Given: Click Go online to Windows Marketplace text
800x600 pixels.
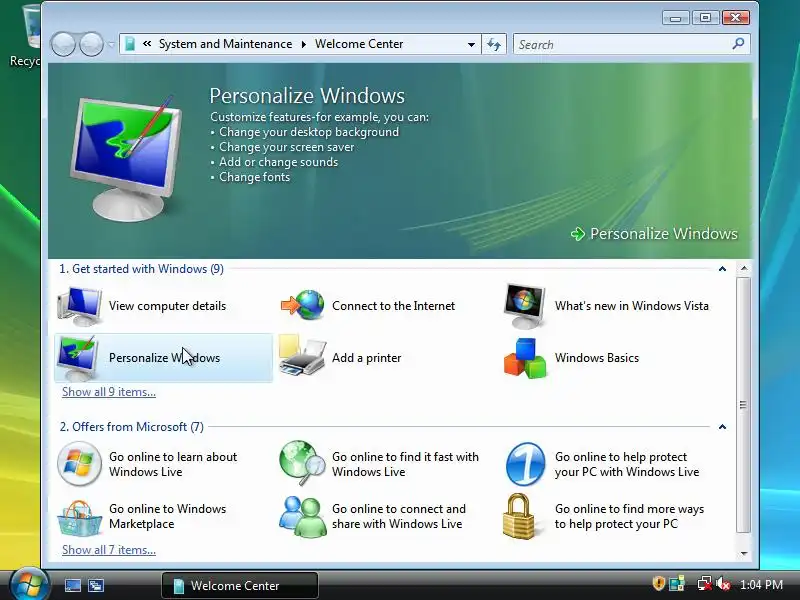Looking at the screenshot, I should (x=167, y=516).
